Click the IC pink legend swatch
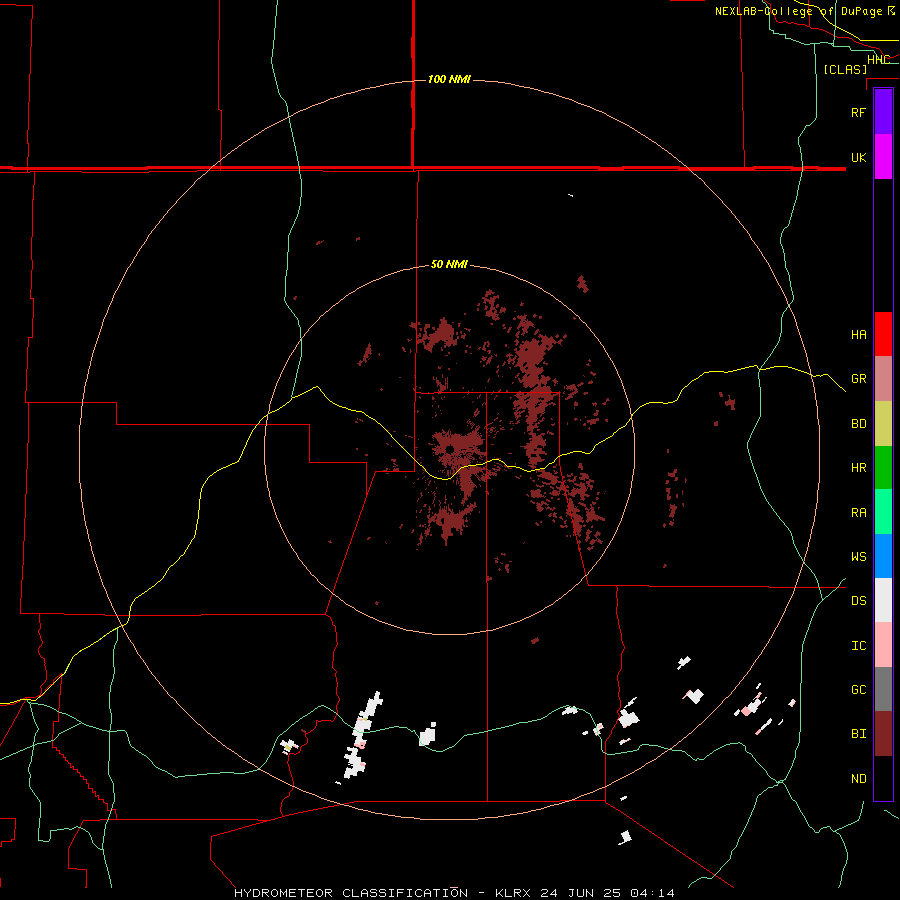900x900 pixels. coord(883,645)
